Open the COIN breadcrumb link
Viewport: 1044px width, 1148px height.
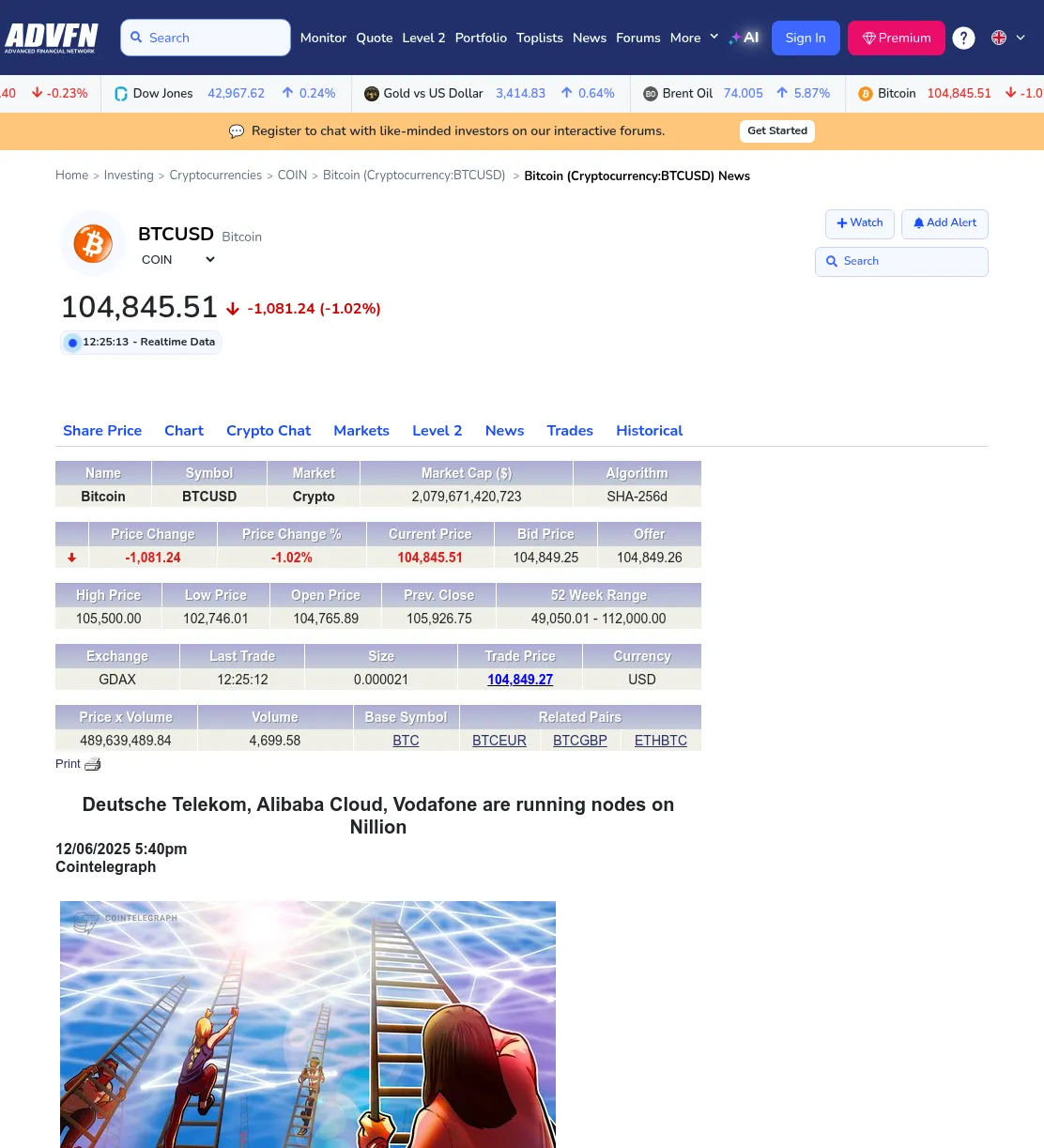point(292,176)
